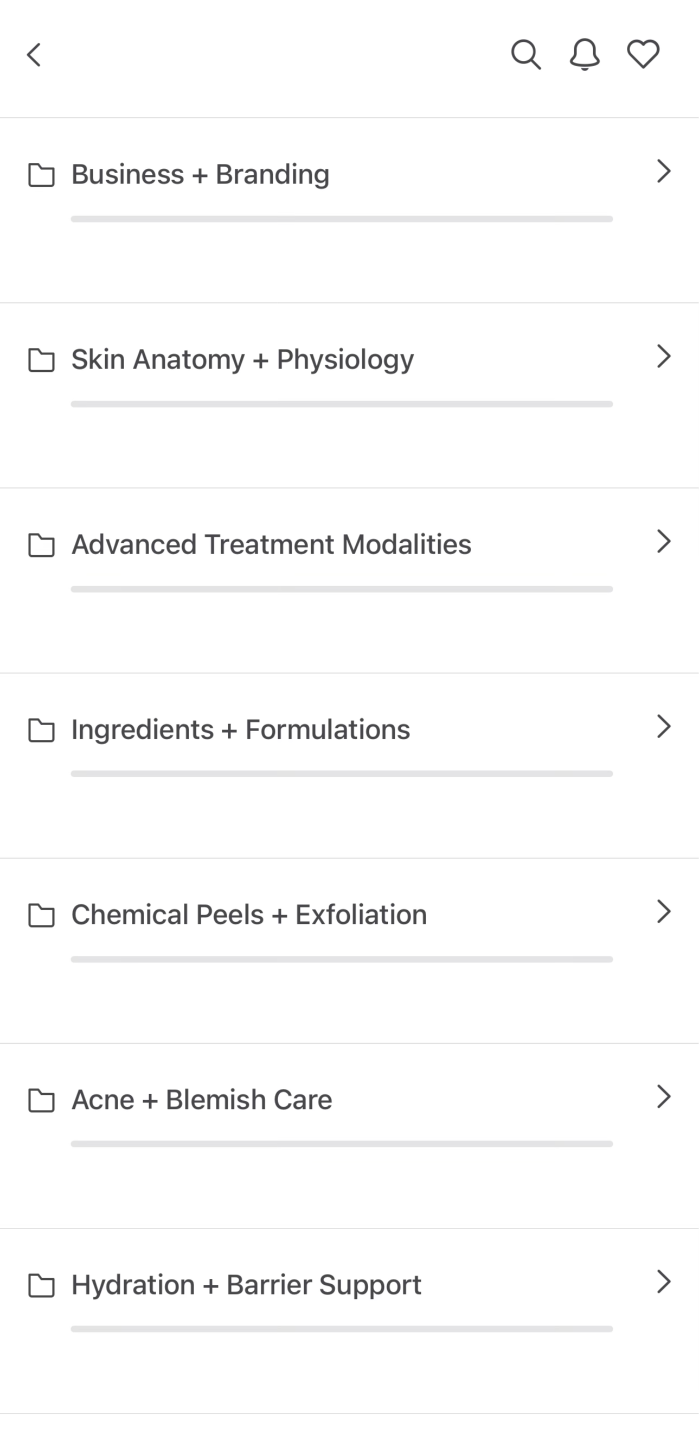
Task: Open the Skin Anatomy + Physiology category
Action: click(x=242, y=360)
